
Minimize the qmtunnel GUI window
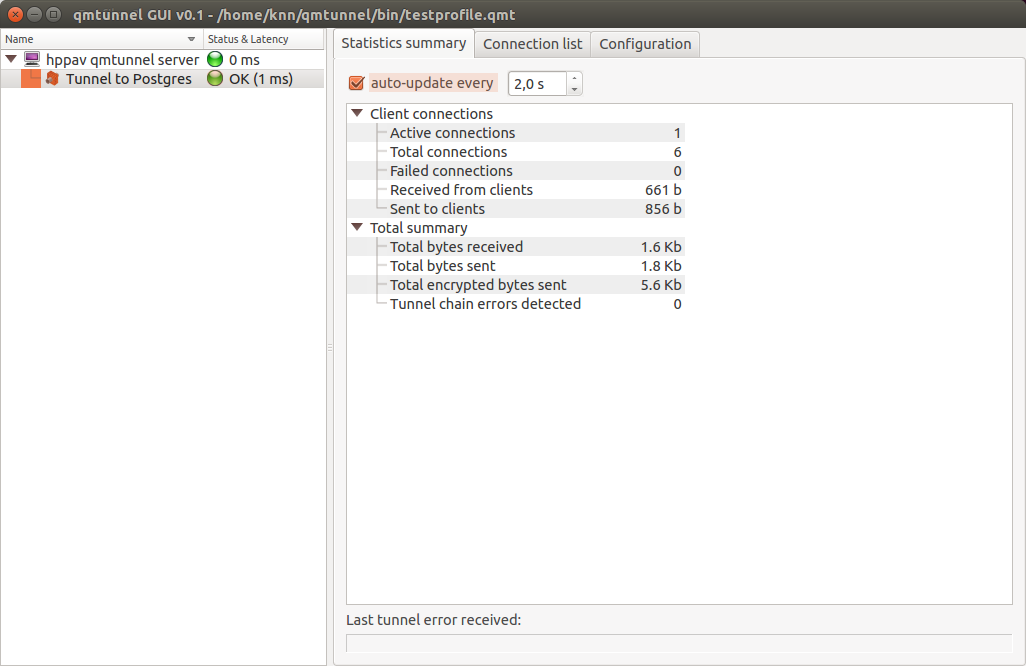[35, 14]
